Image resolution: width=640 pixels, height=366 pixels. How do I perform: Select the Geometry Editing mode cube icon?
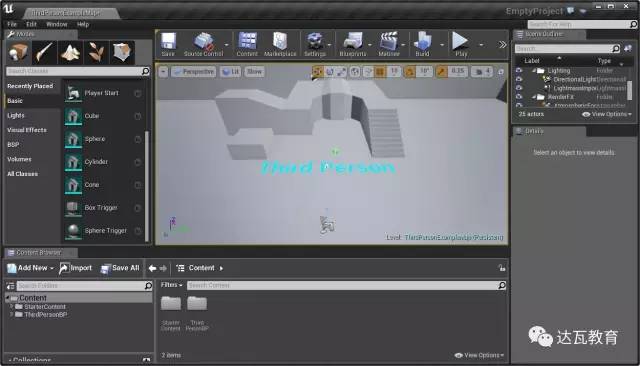click(x=122, y=52)
